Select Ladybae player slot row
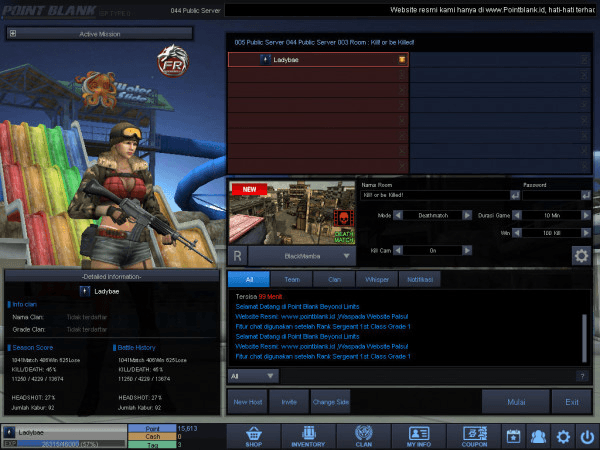Image resolution: width=600 pixels, height=450 pixels. point(318,60)
